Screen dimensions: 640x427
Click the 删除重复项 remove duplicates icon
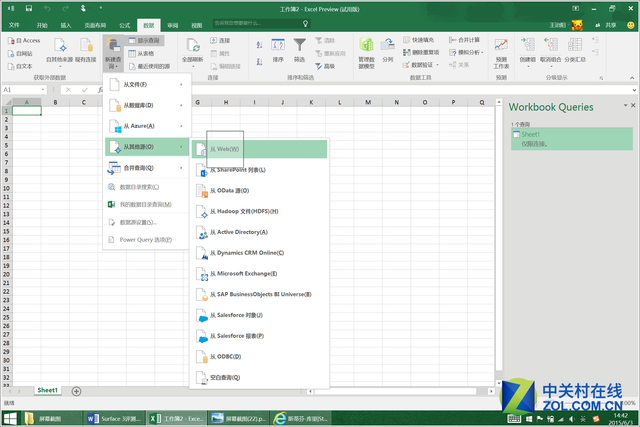[x=407, y=52]
